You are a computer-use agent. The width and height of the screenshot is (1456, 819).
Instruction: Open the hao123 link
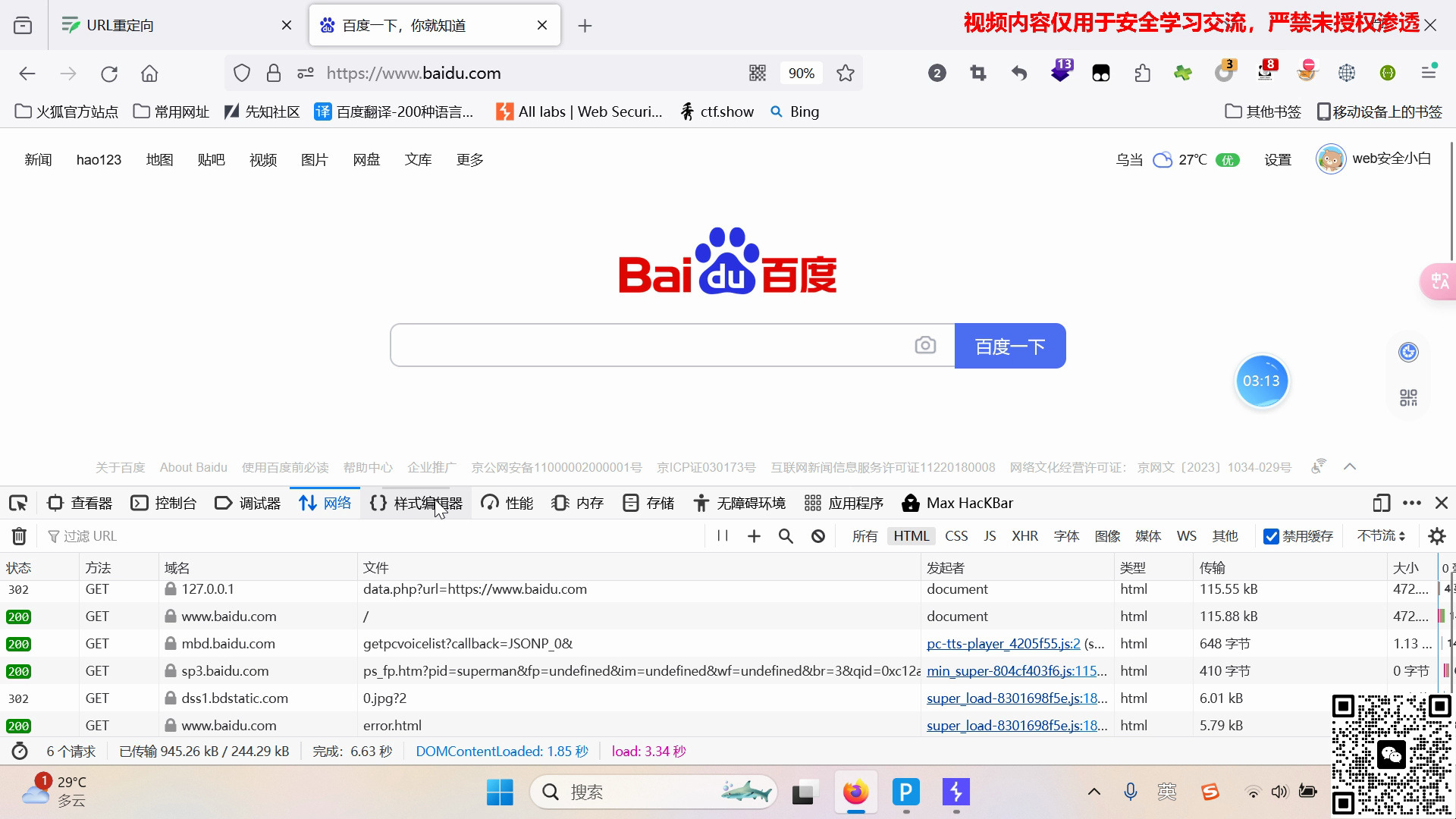coord(99,160)
